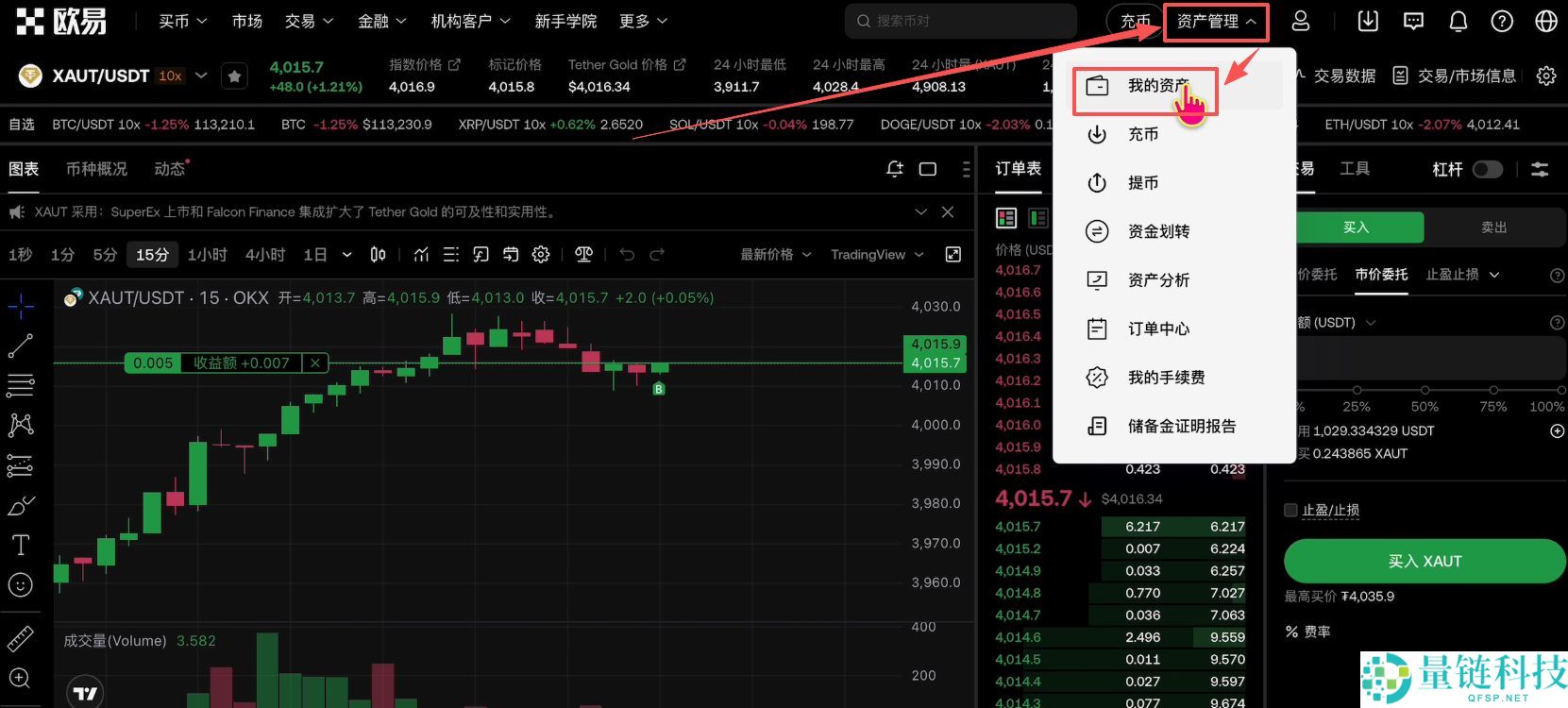Switch to the 卖出 tab
Image resolution: width=1568 pixels, height=708 pixels.
[1494, 228]
